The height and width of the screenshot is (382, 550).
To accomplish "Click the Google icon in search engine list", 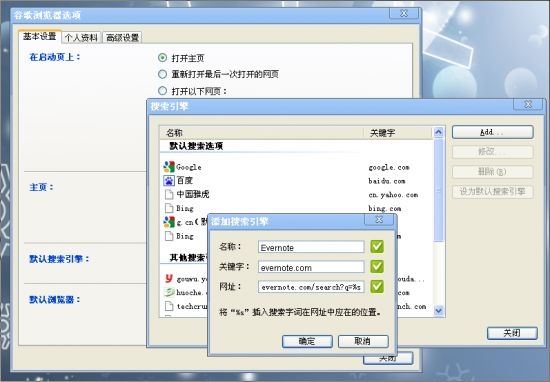I will (169, 167).
